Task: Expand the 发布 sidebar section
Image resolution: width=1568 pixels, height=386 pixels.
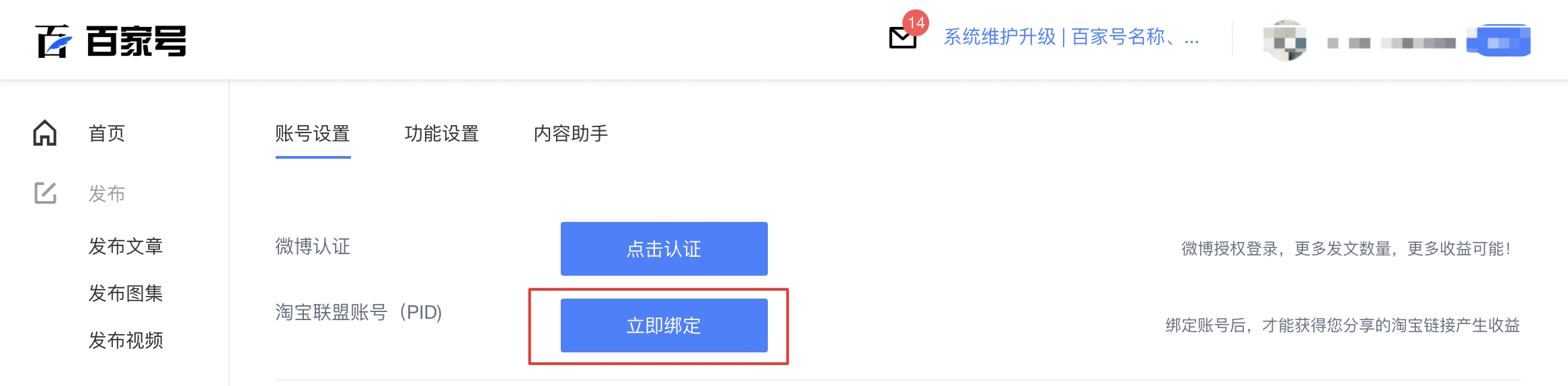Action: point(107,194)
